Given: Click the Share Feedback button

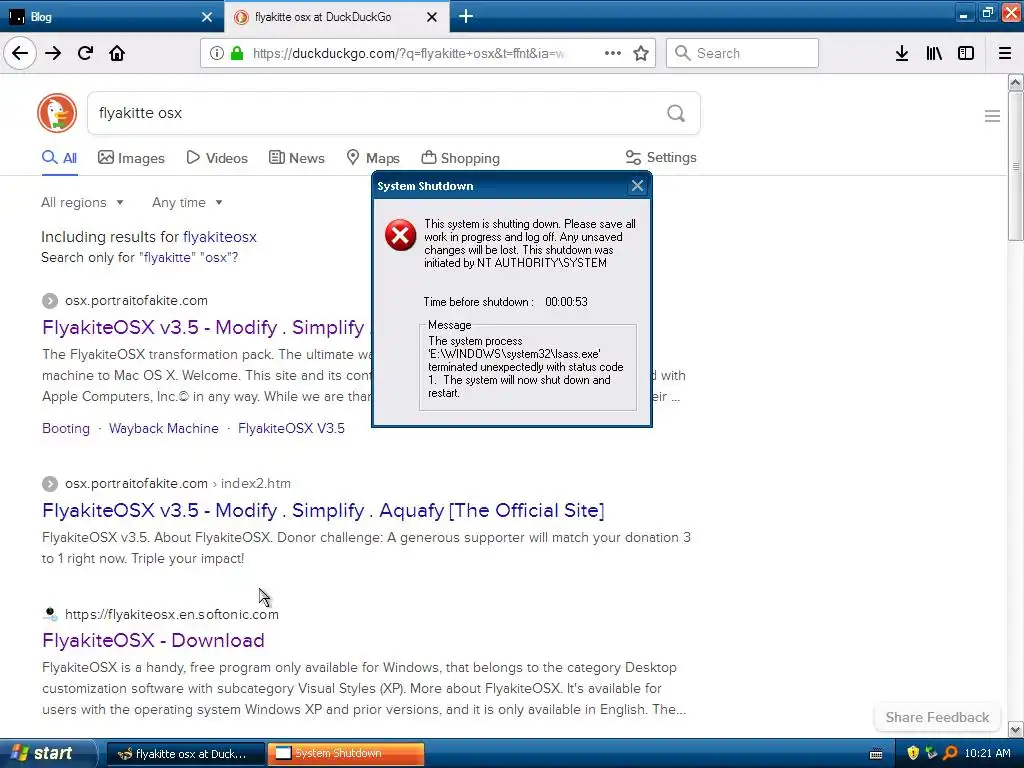Looking at the screenshot, I should click(x=937, y=717).
